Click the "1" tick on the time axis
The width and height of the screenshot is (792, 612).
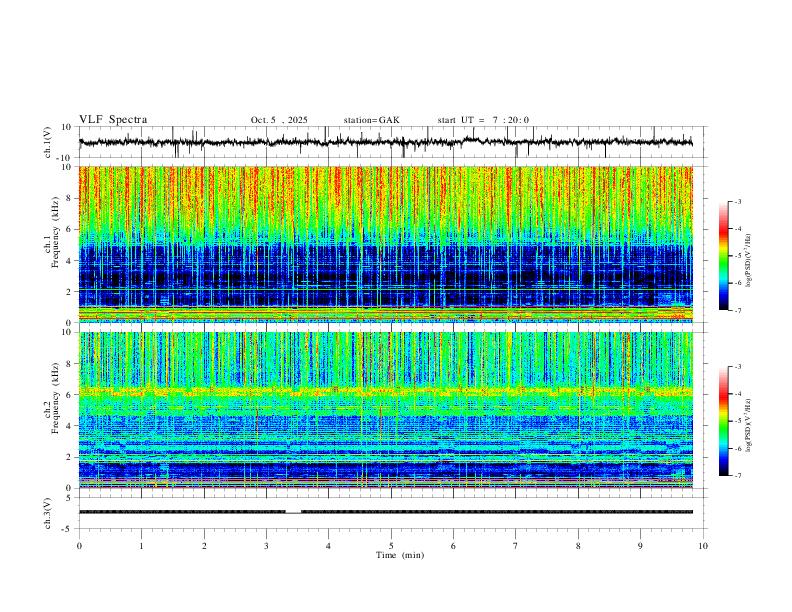click(x=141, y=546)
